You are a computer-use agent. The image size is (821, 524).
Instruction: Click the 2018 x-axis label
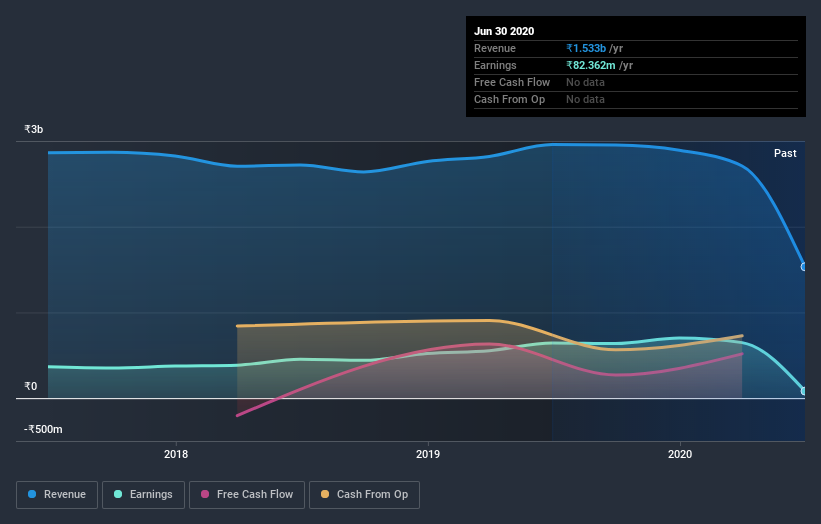[x=176, y=454]
